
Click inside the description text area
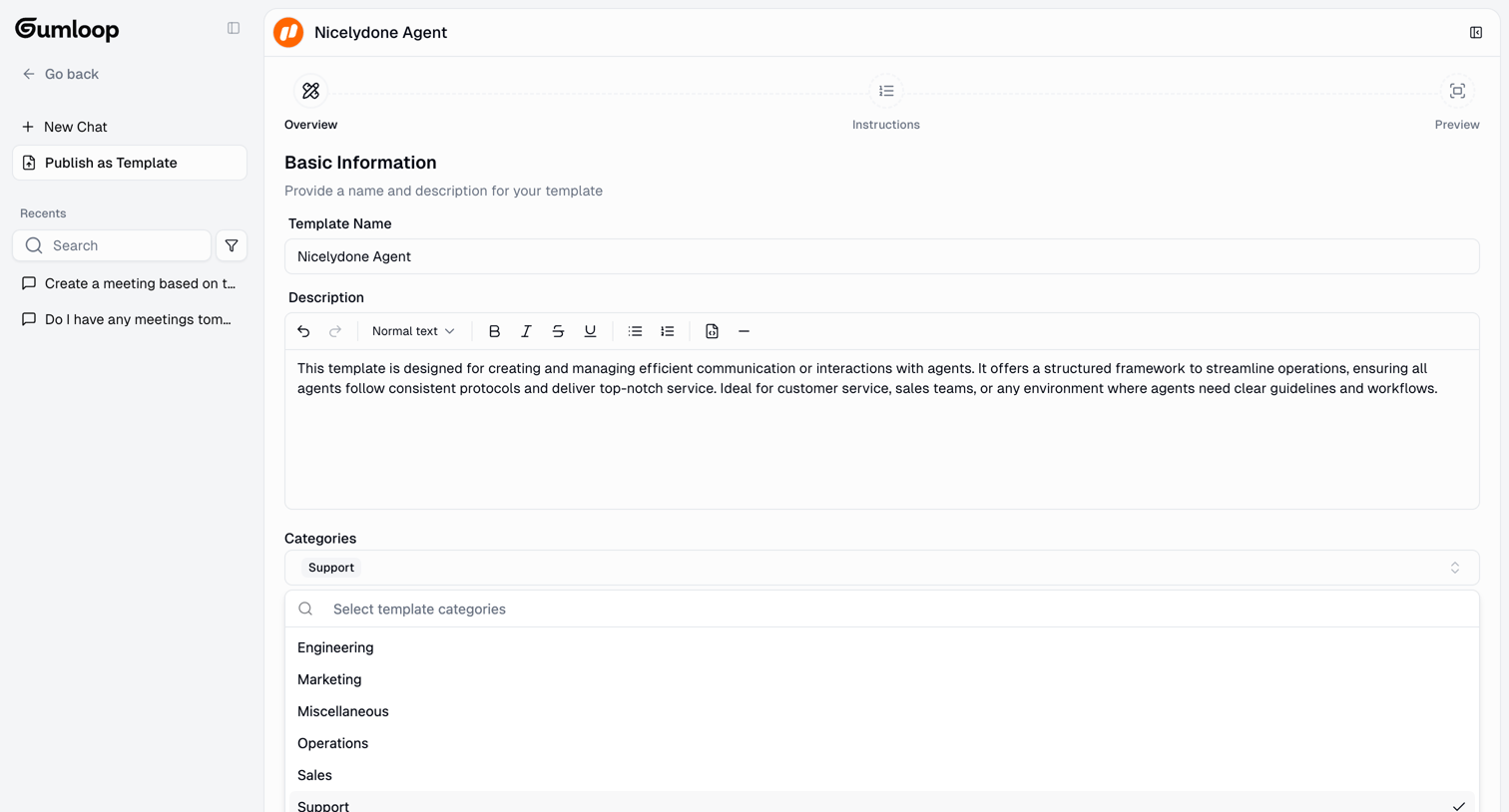click(x=882, y=429)
